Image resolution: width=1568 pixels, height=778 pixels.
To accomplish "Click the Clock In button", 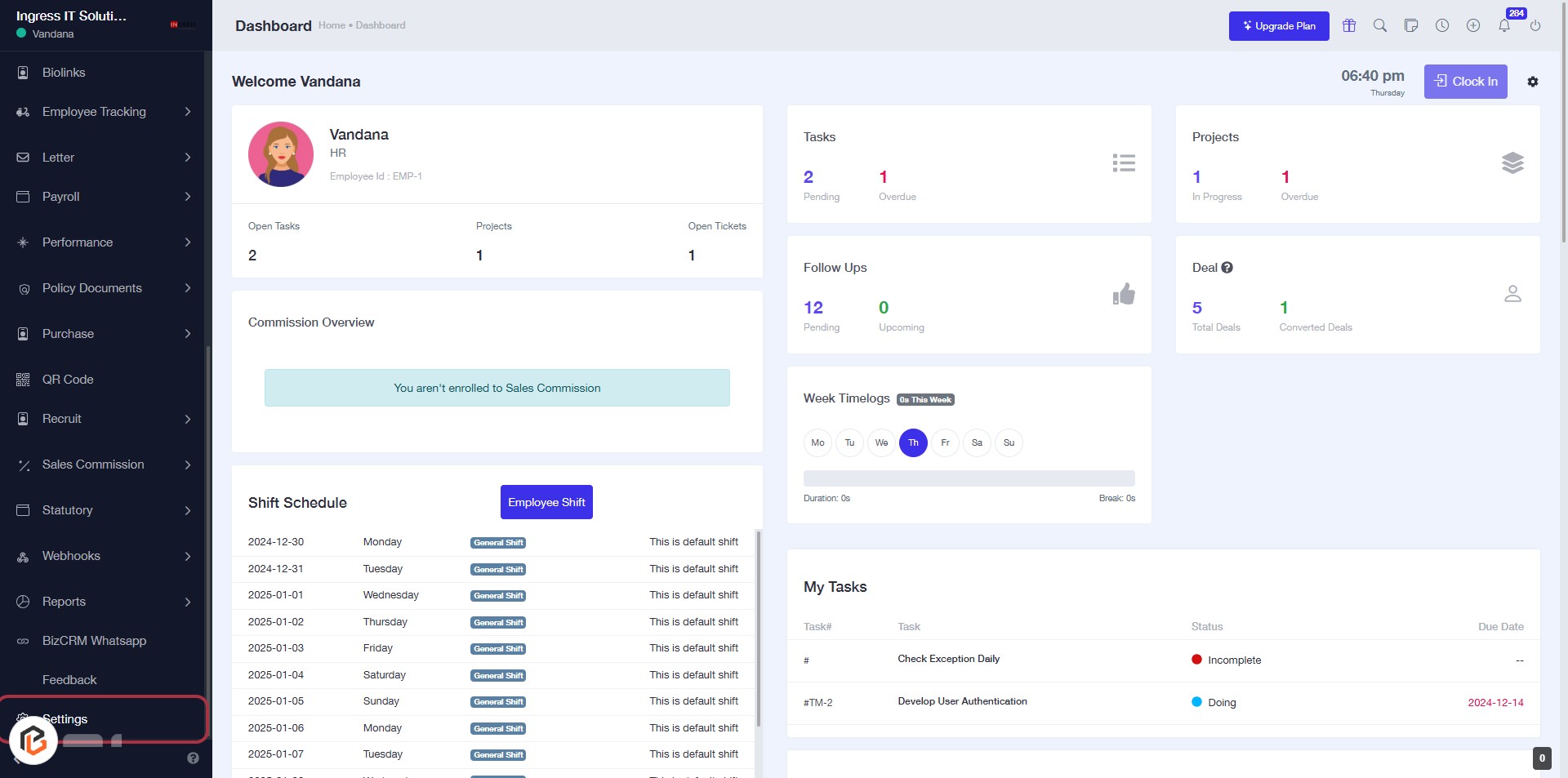I will click(x=1465, y=82).
